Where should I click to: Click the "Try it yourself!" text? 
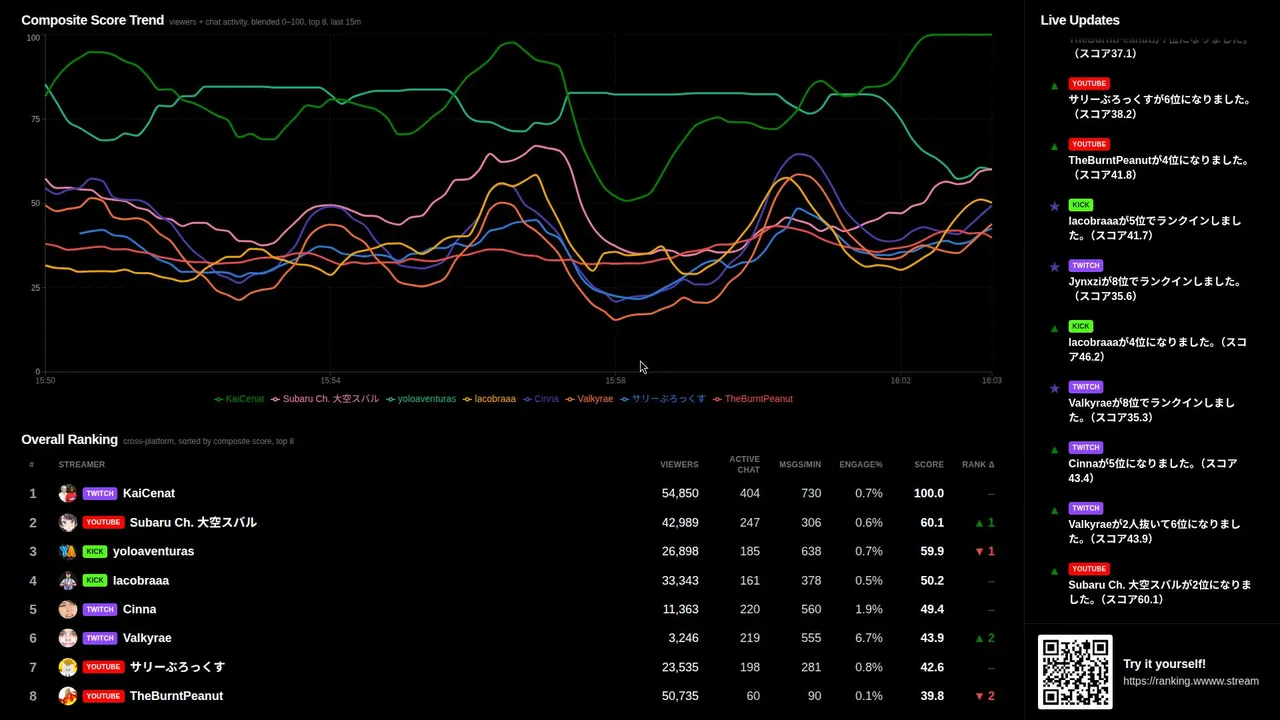(x=1164, y=664)
